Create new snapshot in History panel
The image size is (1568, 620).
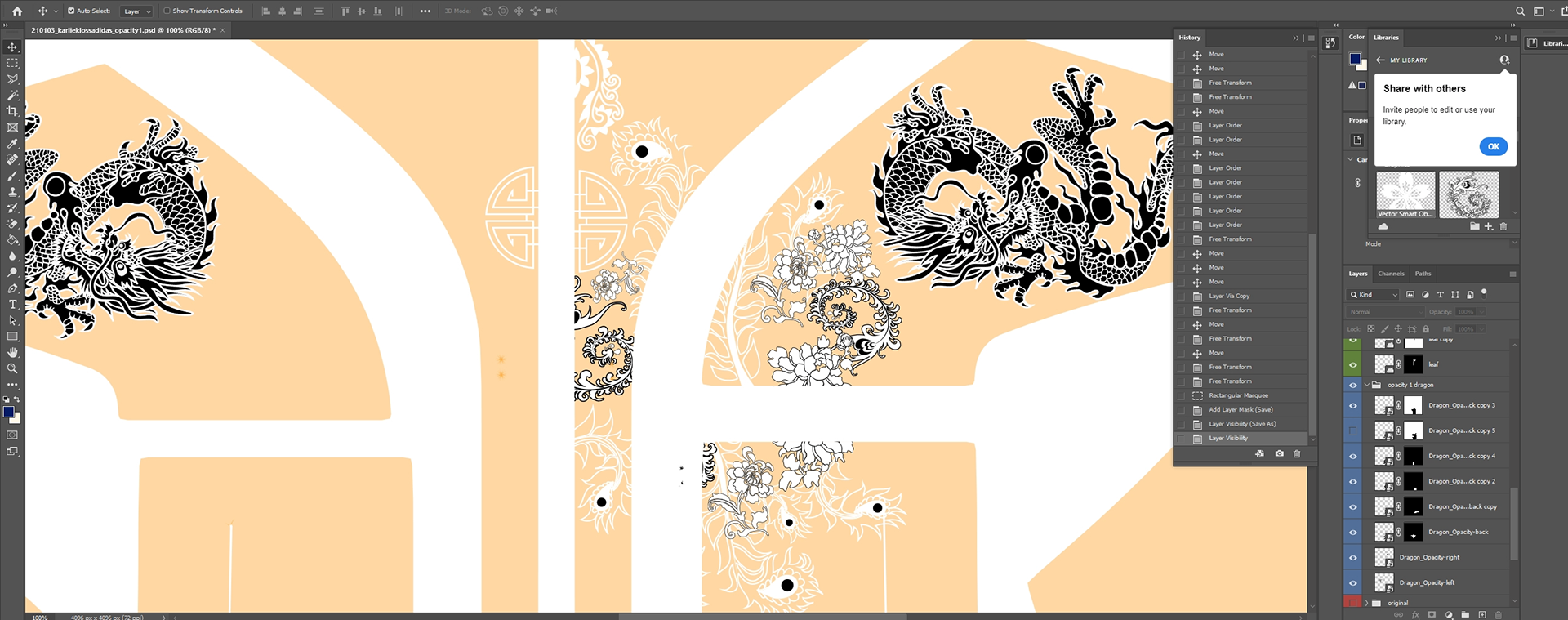point(1279,453)
